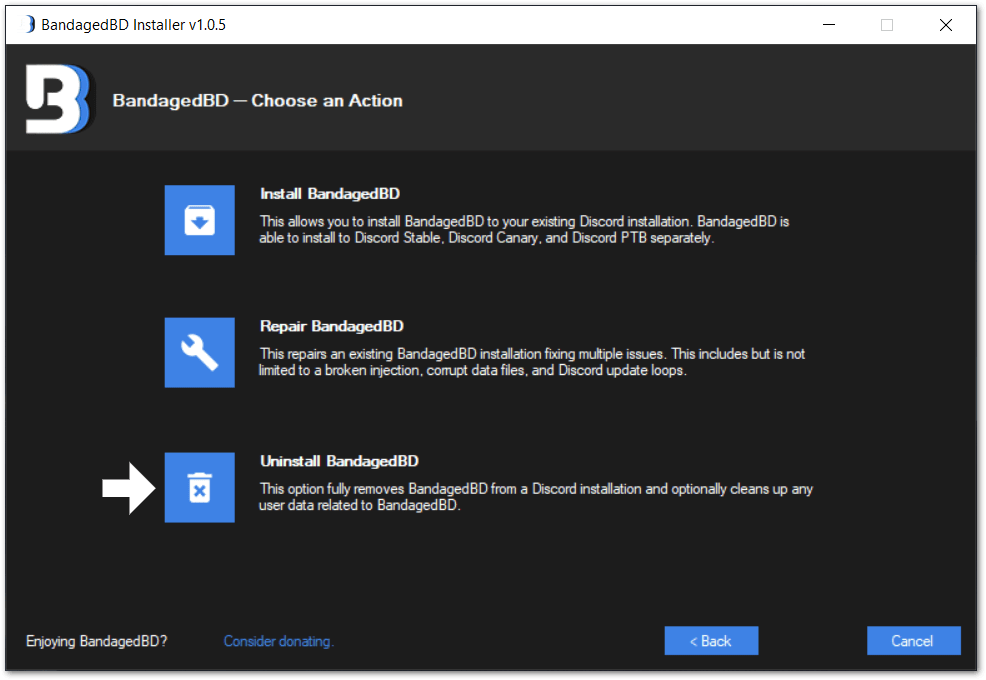Click the Back button
The width and height of the screenshot is (986, 680).
pos(711,640)
